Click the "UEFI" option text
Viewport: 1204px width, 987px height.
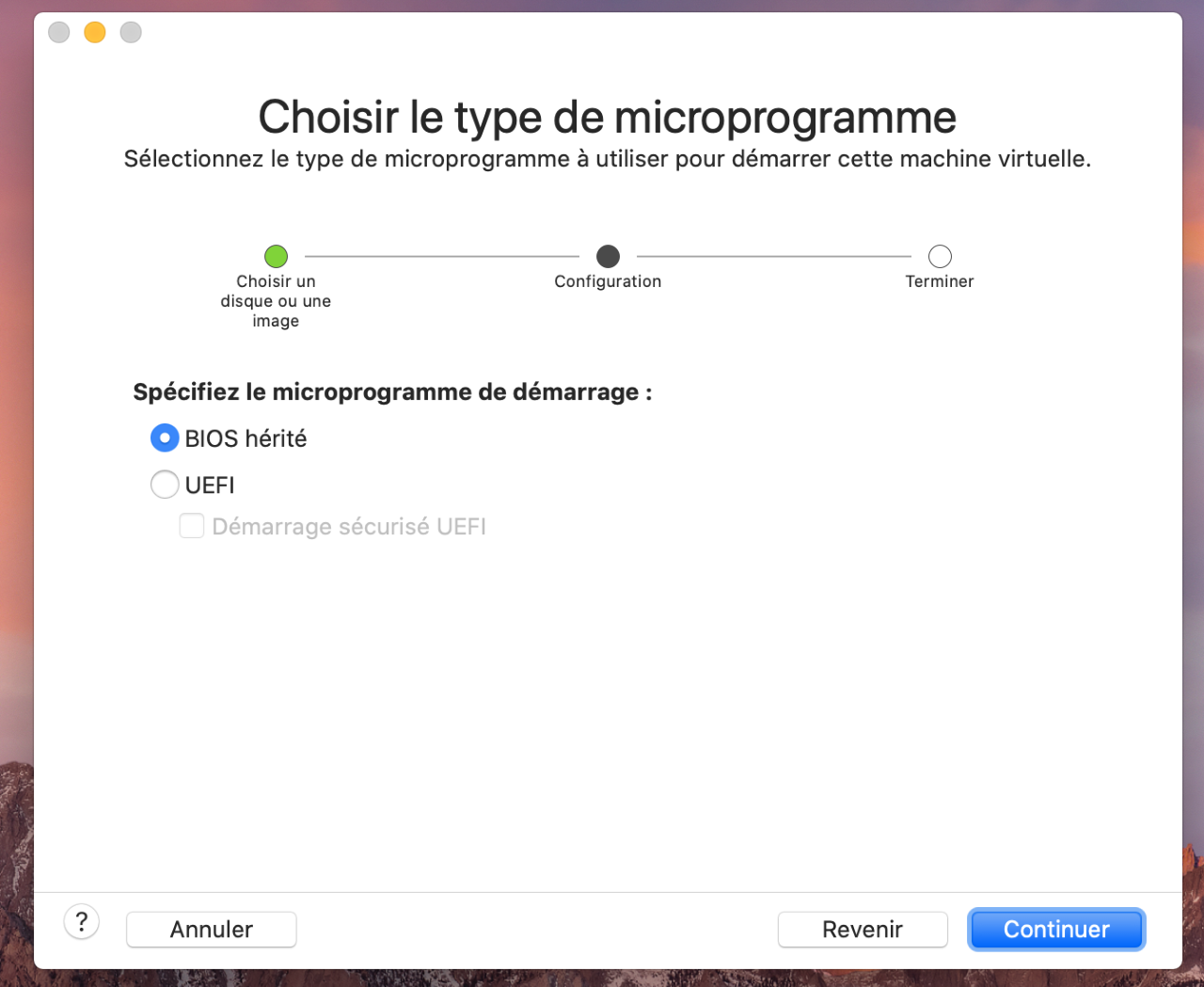click(x=210, y=486)
